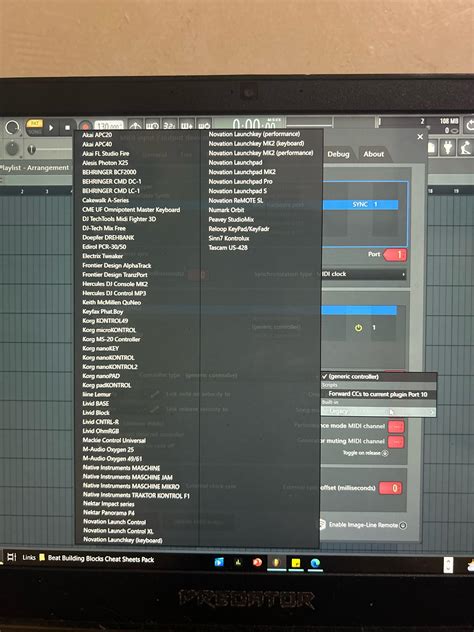Select Novation Launchkey MK2 (performance)
The image size is (474, 632).
(261, 153)
